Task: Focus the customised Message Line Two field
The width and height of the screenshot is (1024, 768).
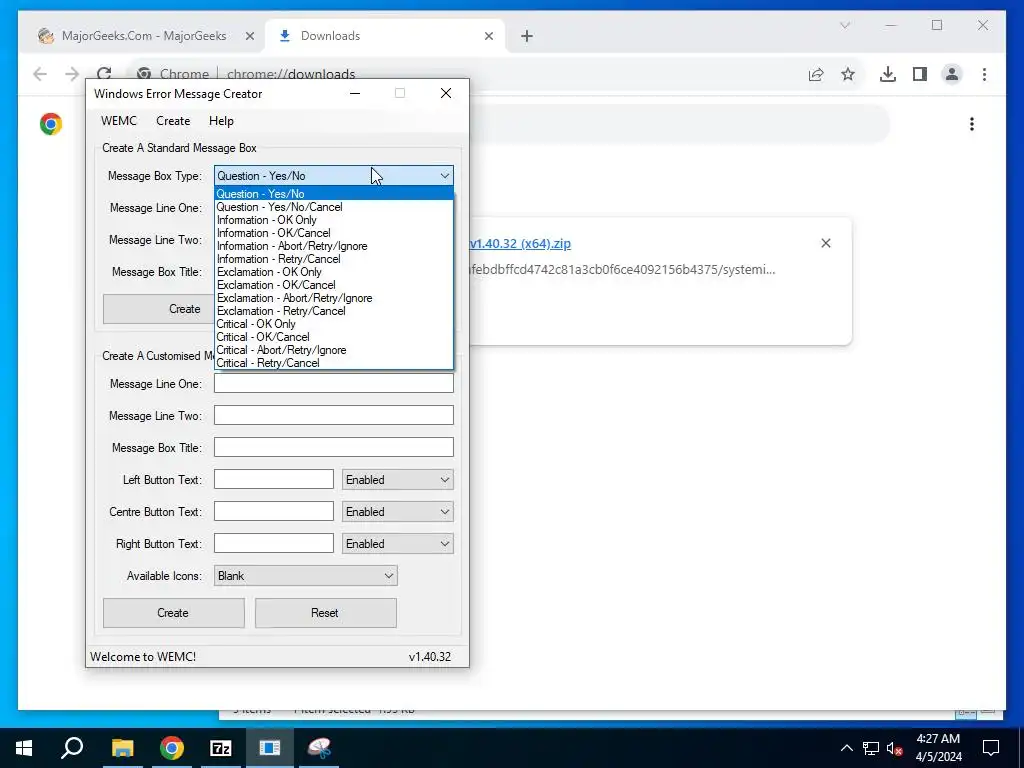Action: (334, 415)
